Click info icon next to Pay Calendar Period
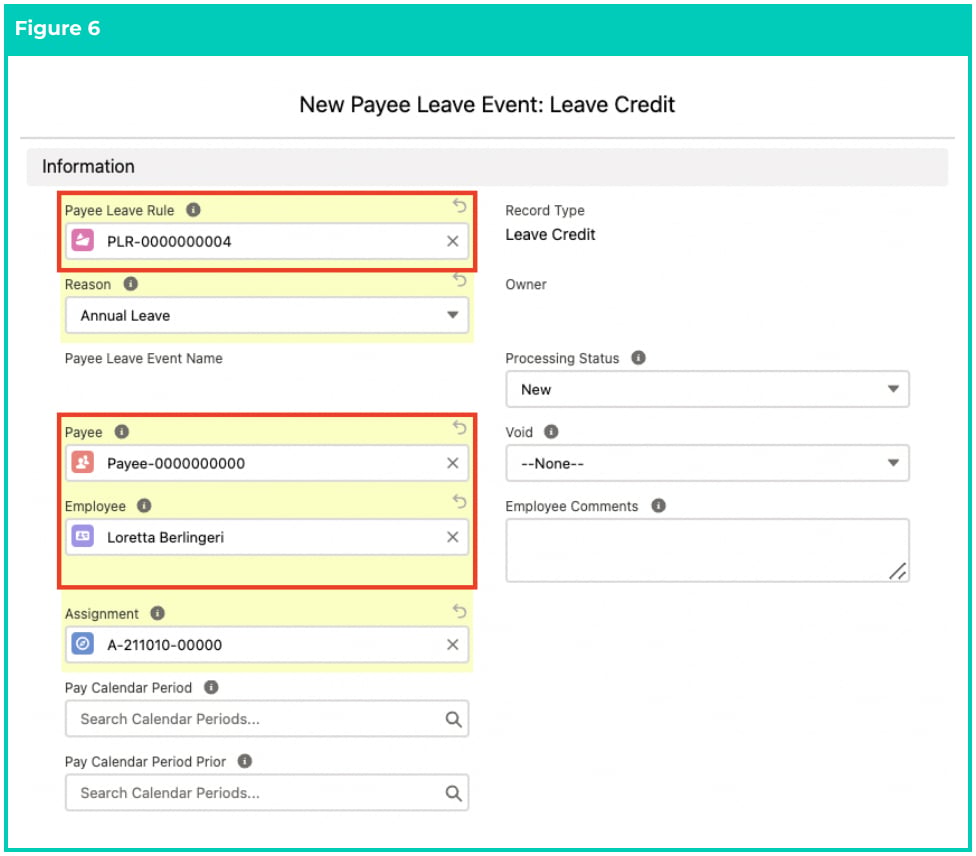 tap(212, 687)
